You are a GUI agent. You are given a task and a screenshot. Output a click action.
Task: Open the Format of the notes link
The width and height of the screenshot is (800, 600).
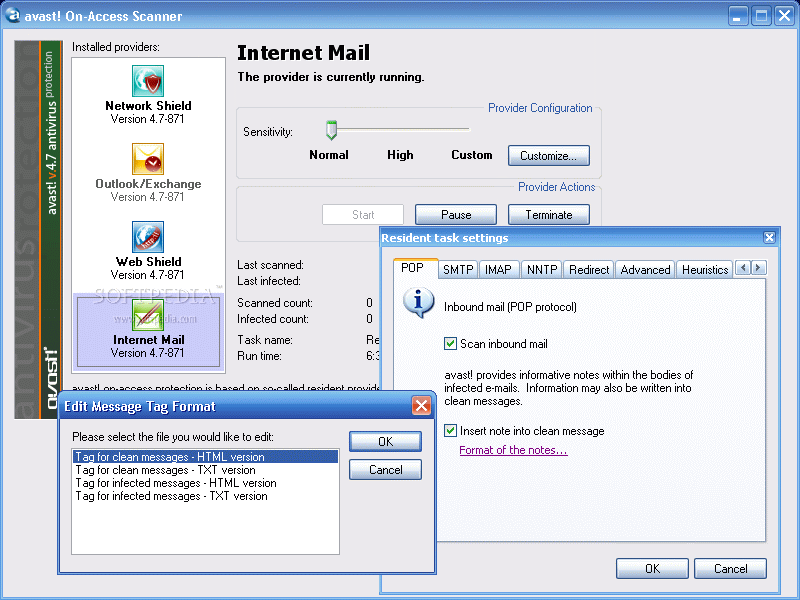point(513,450)
